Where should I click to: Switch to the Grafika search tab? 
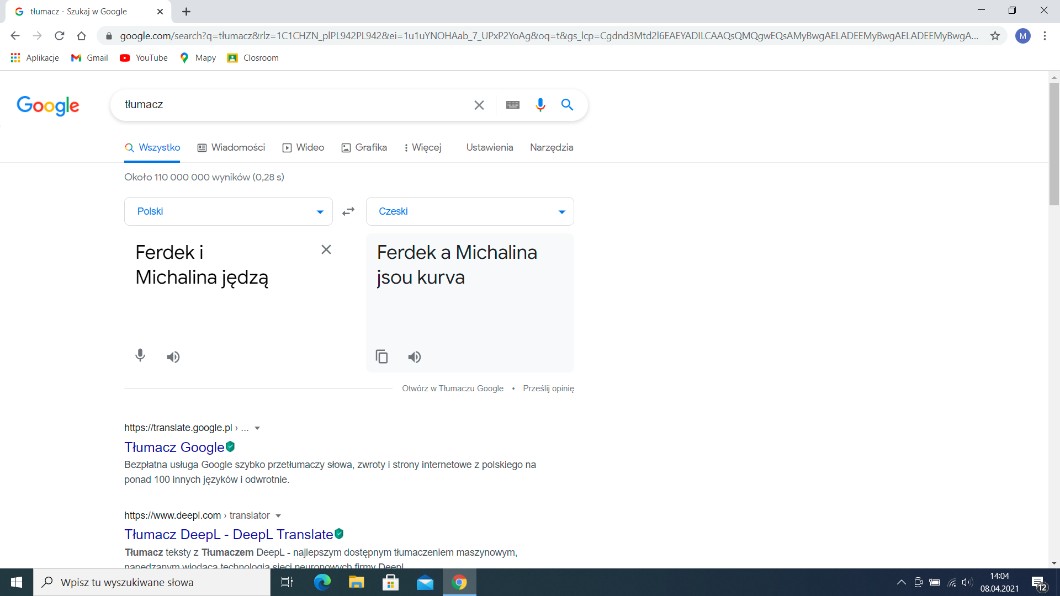coord(364,147)
